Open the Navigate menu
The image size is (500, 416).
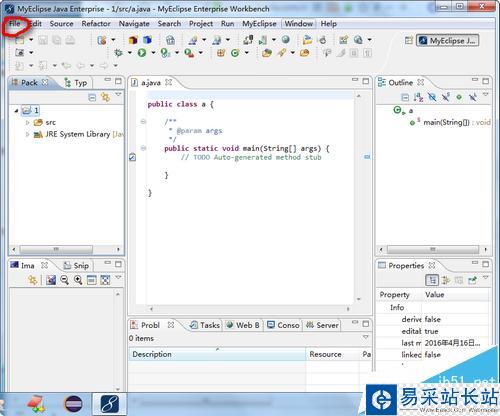tap(134, 24)
